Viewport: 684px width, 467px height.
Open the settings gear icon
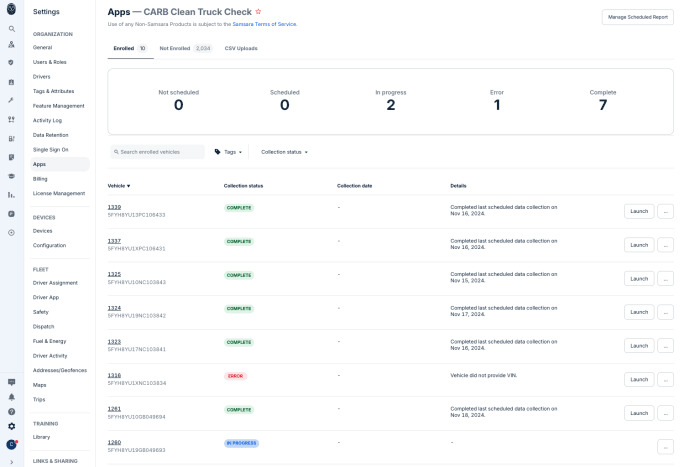tap(12, 426)
